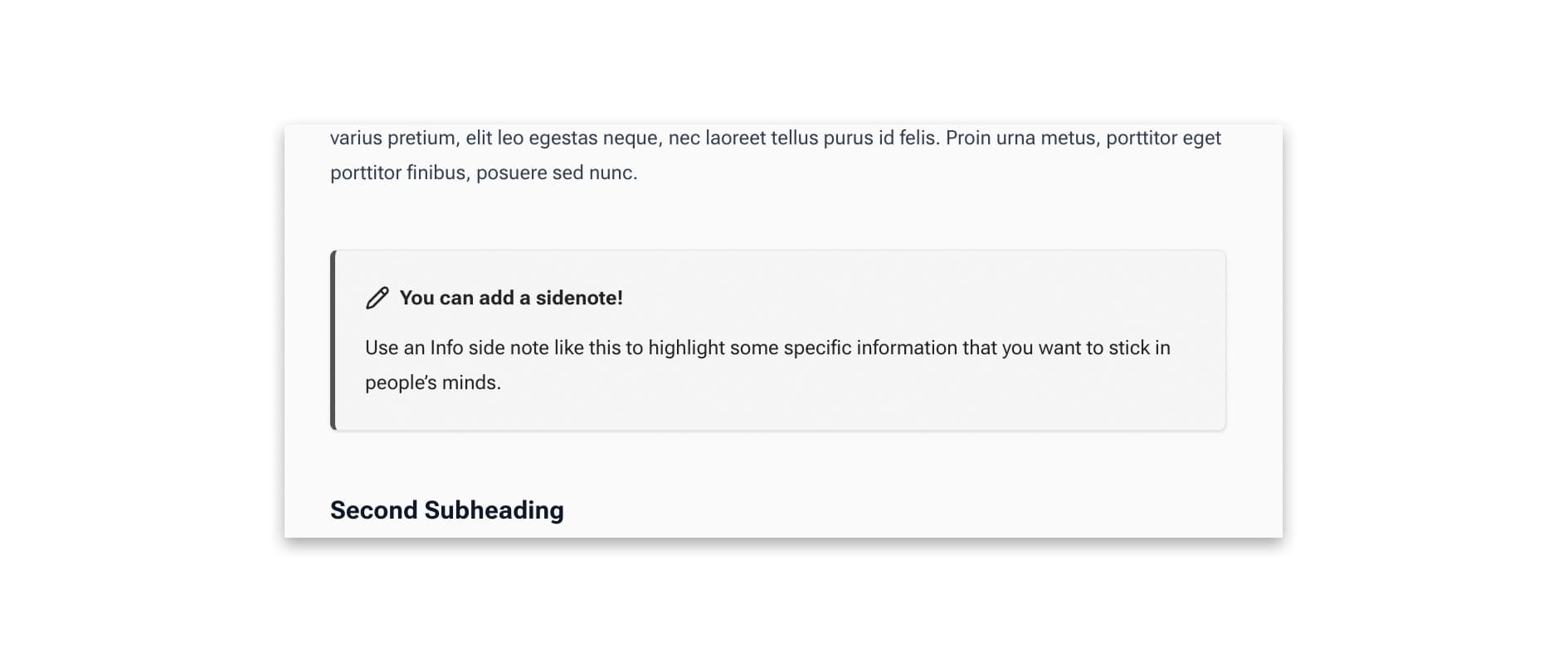Viewport: 1568px width, 658px height.
Task: Click the word "Subheading" in the heading
Action: tap(494, 509)
